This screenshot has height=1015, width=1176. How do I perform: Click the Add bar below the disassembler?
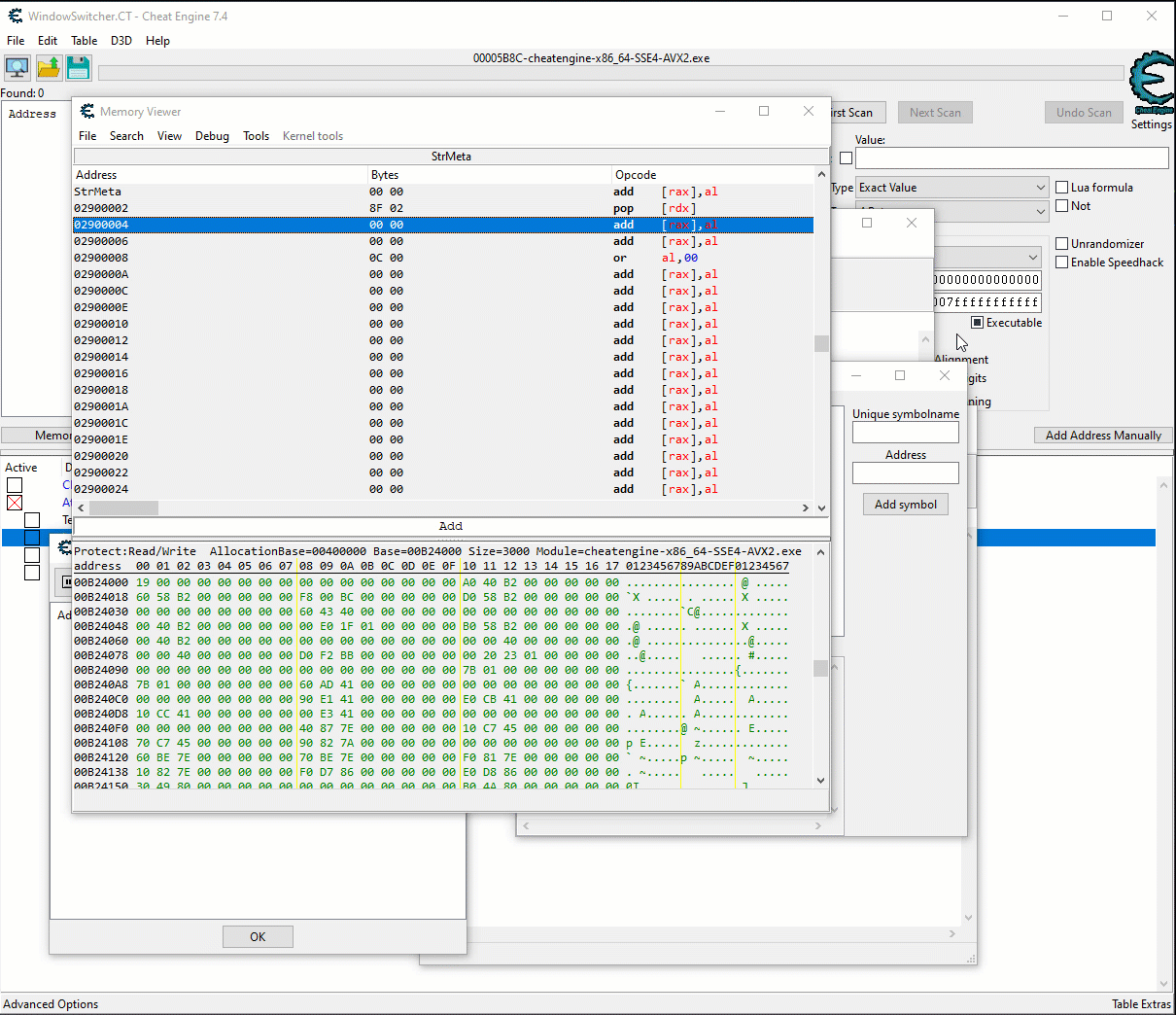tap(451, 526)
